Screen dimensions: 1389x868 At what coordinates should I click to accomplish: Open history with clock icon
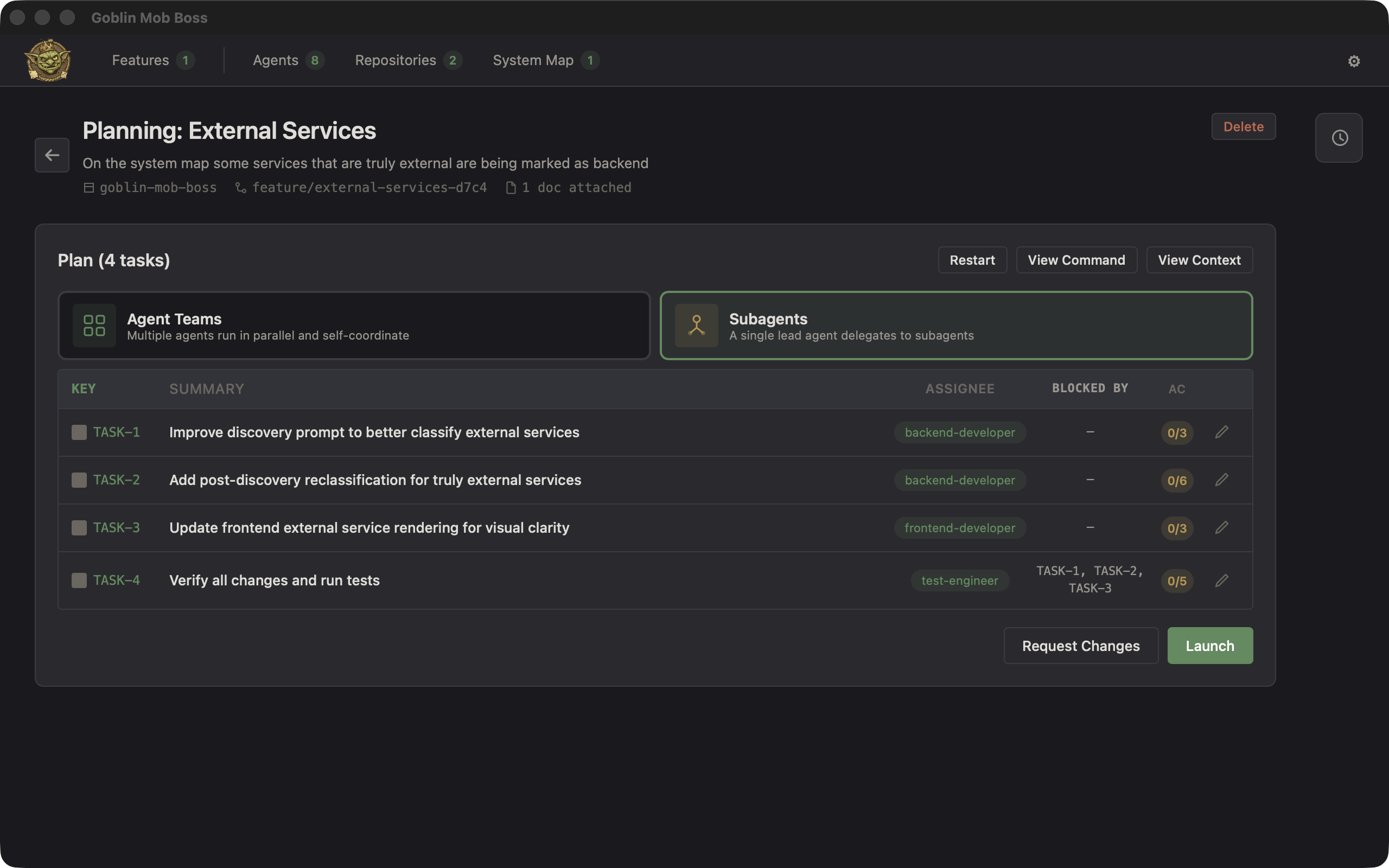[x=1339, y=138]
